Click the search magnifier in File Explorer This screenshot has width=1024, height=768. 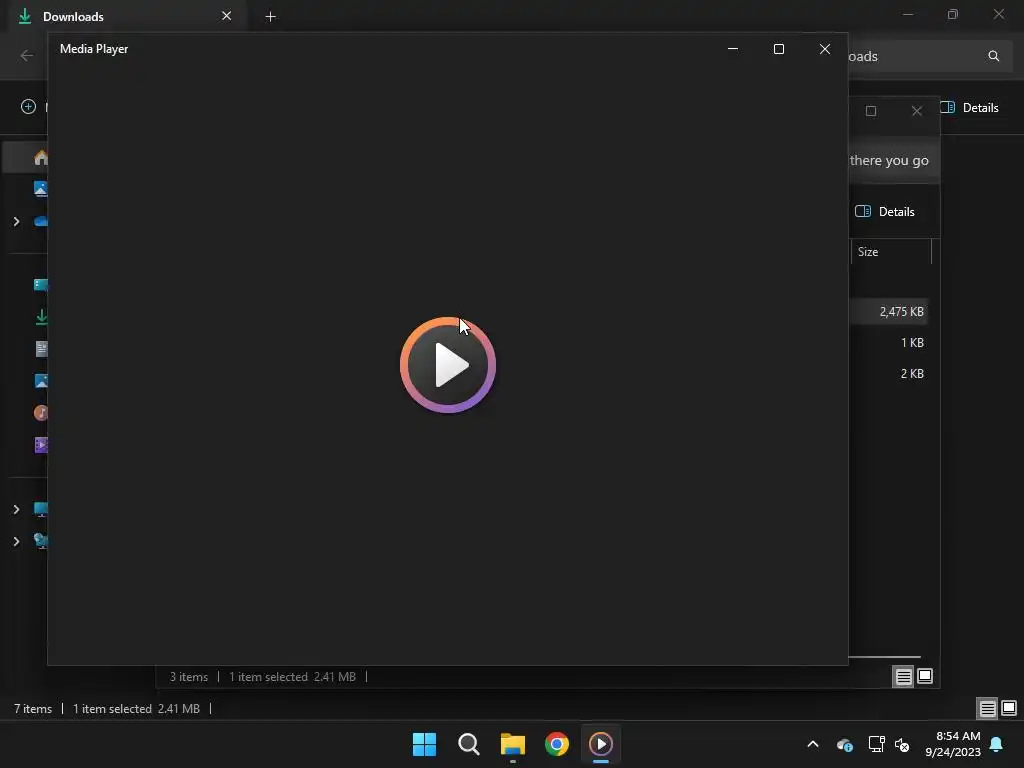click(993, 56)
